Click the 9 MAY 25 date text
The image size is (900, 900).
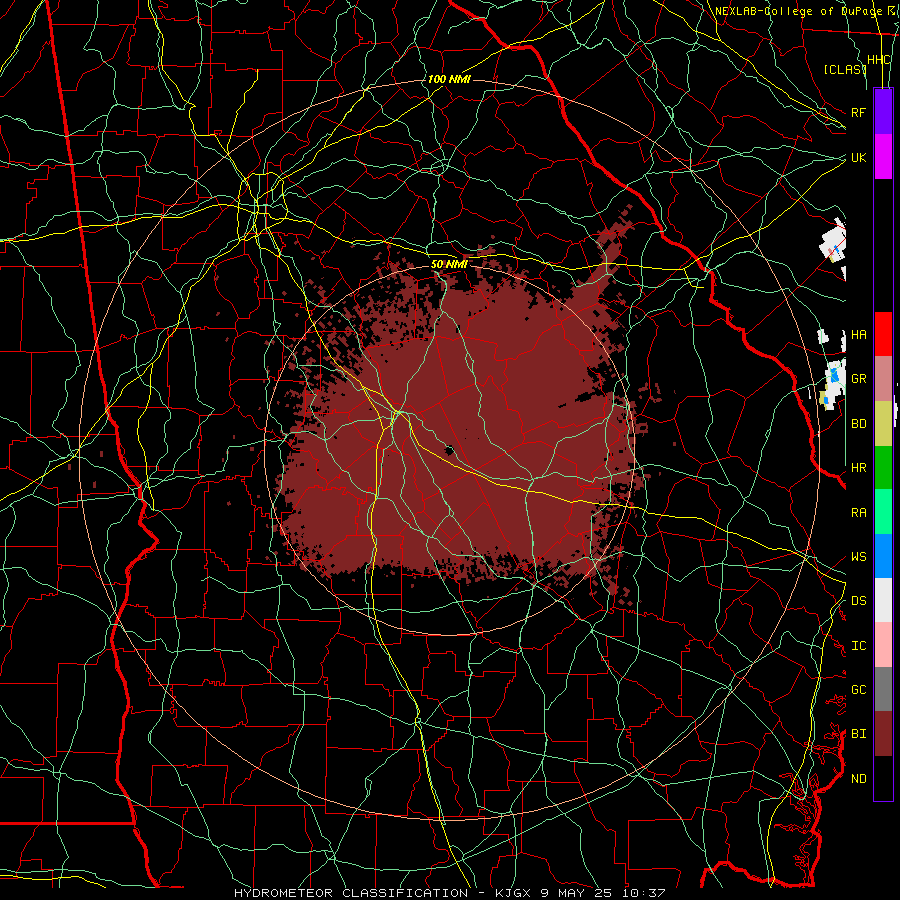point(576,893)
